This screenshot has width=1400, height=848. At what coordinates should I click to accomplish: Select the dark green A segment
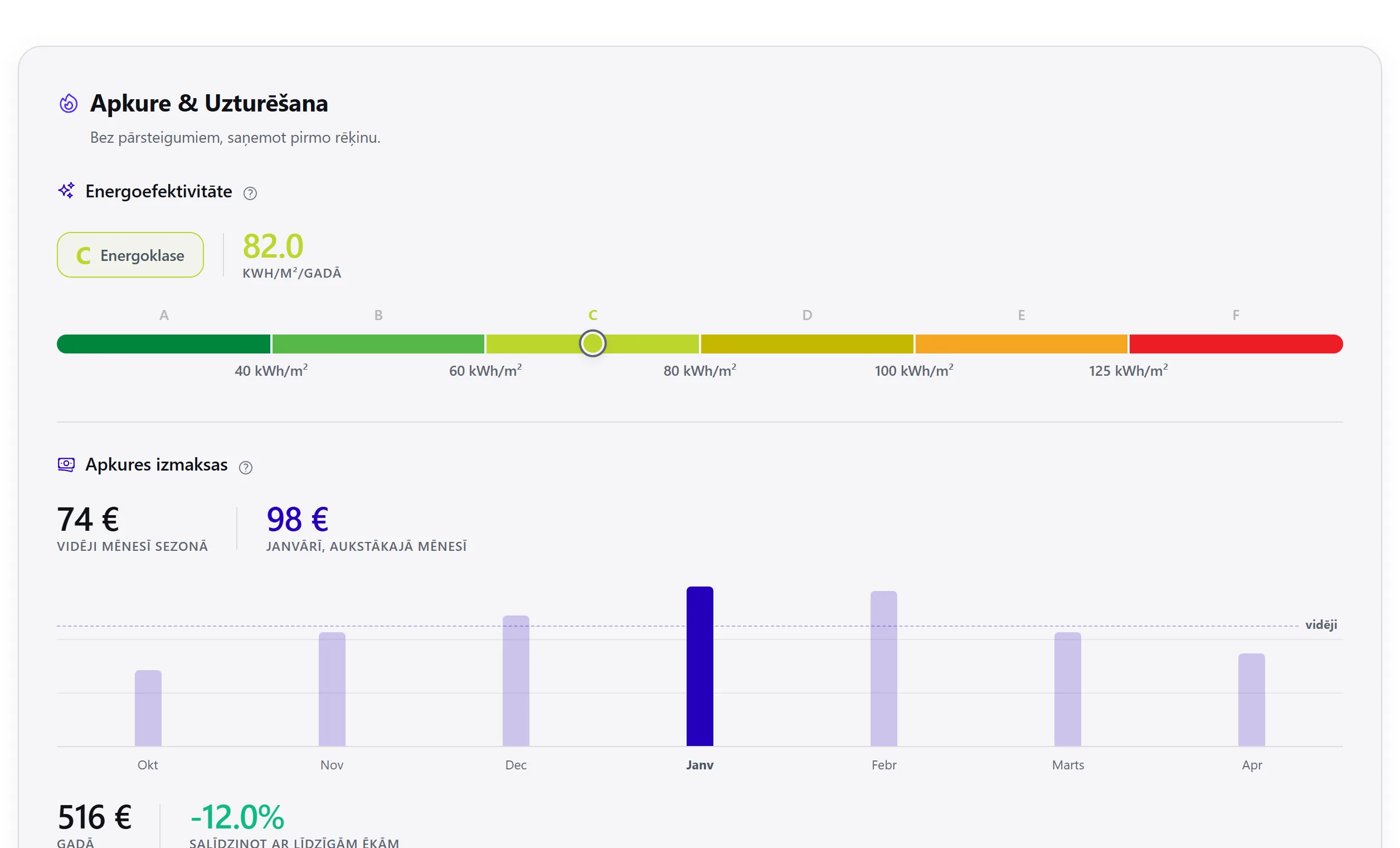(164, 344)
